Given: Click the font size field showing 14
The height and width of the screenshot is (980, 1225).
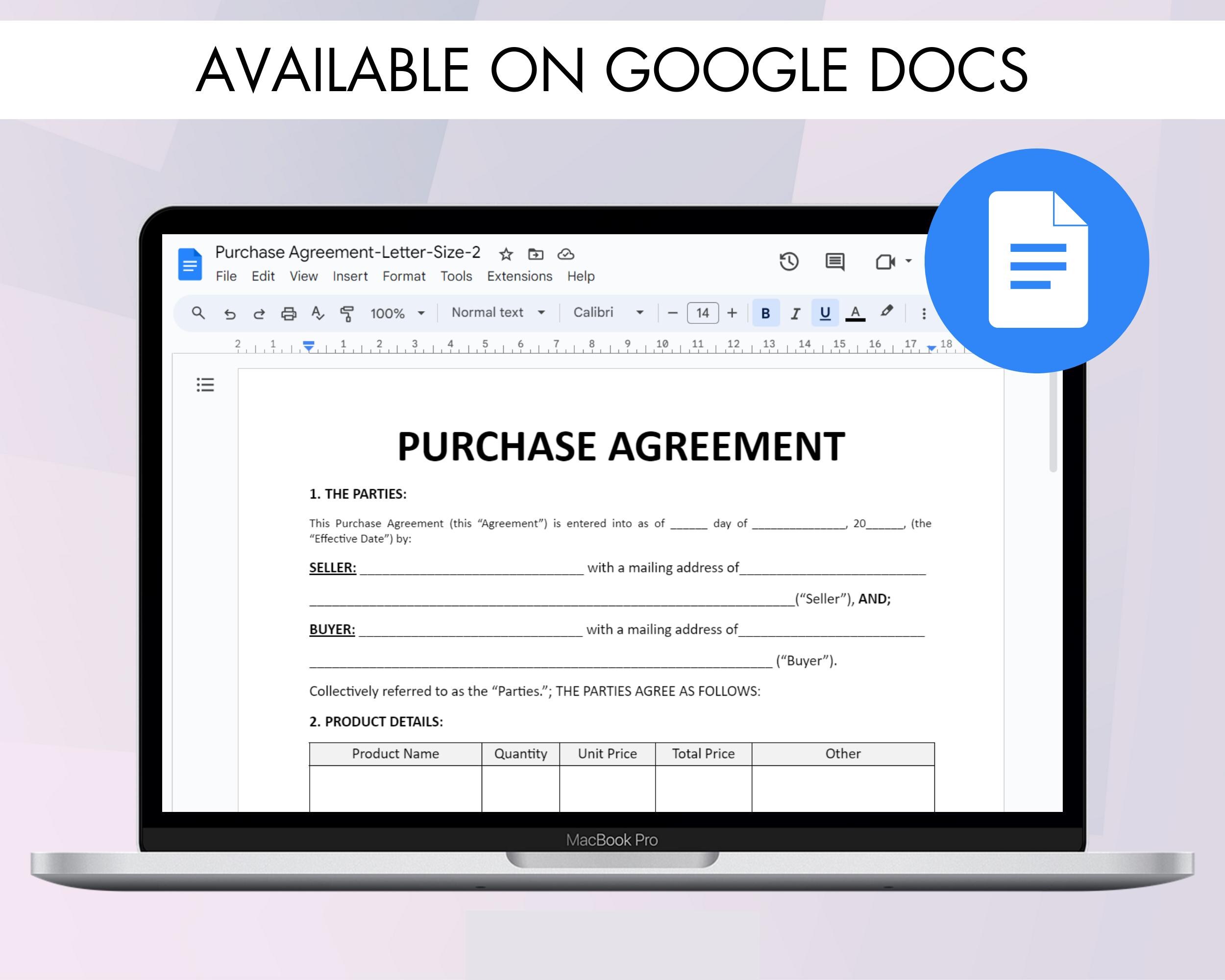Looking at the screenshot, I should (x=703, y=313).
